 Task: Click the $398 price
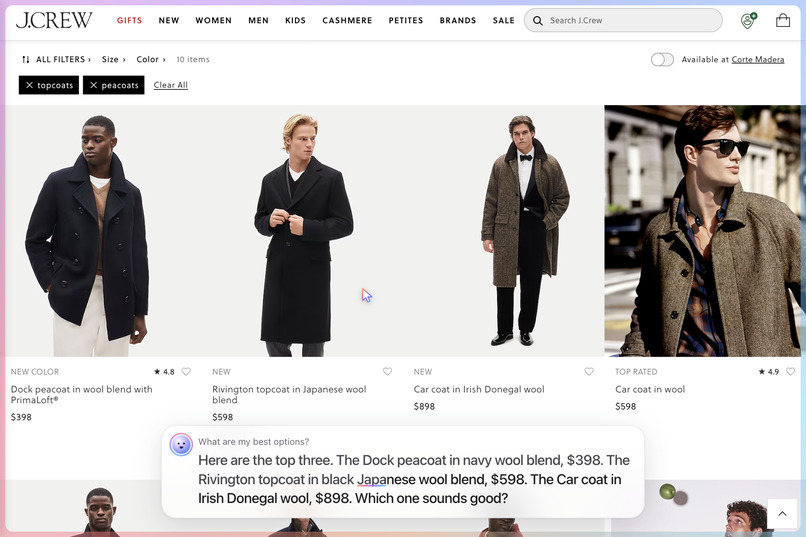click(x=21, y=417)
